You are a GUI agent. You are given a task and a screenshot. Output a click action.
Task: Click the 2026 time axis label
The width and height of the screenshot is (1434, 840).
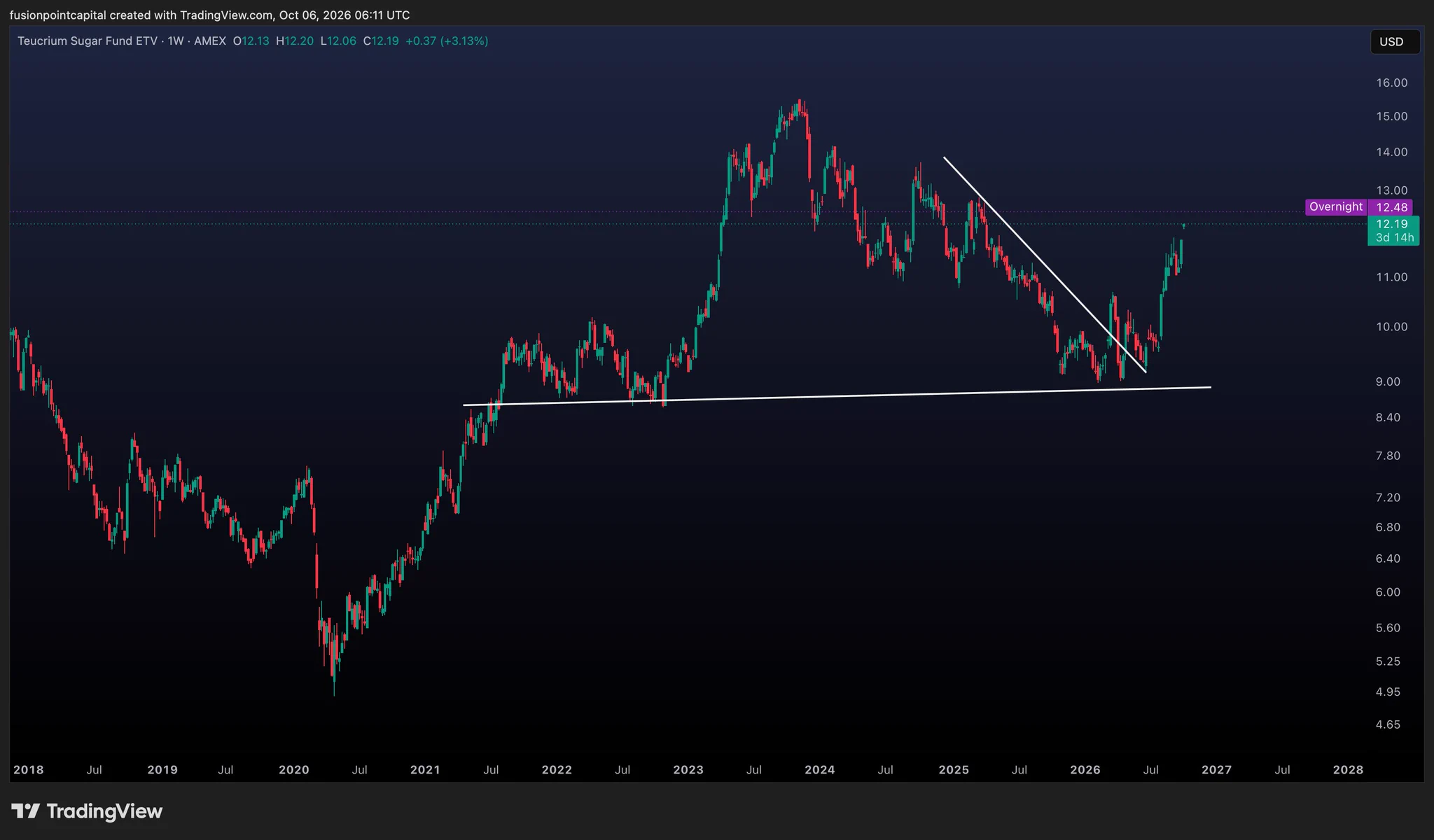(1085, 770)
